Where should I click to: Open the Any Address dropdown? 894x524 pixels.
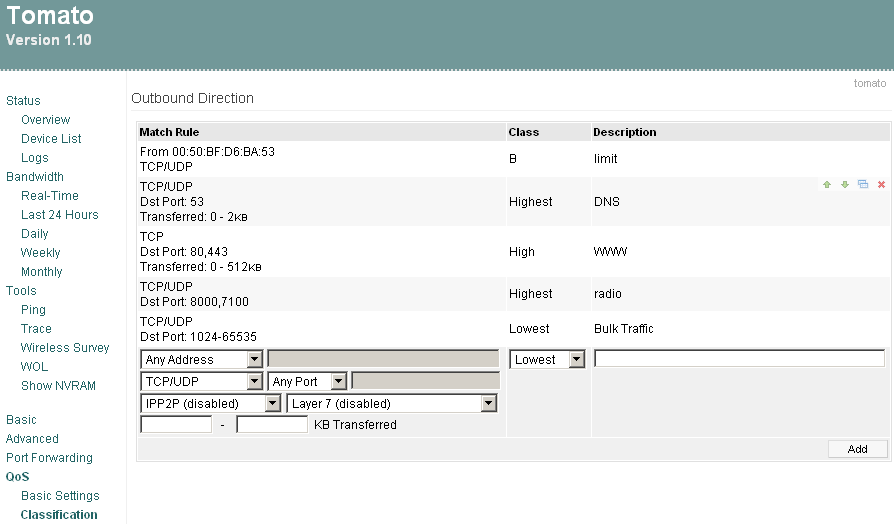point(202,360)
